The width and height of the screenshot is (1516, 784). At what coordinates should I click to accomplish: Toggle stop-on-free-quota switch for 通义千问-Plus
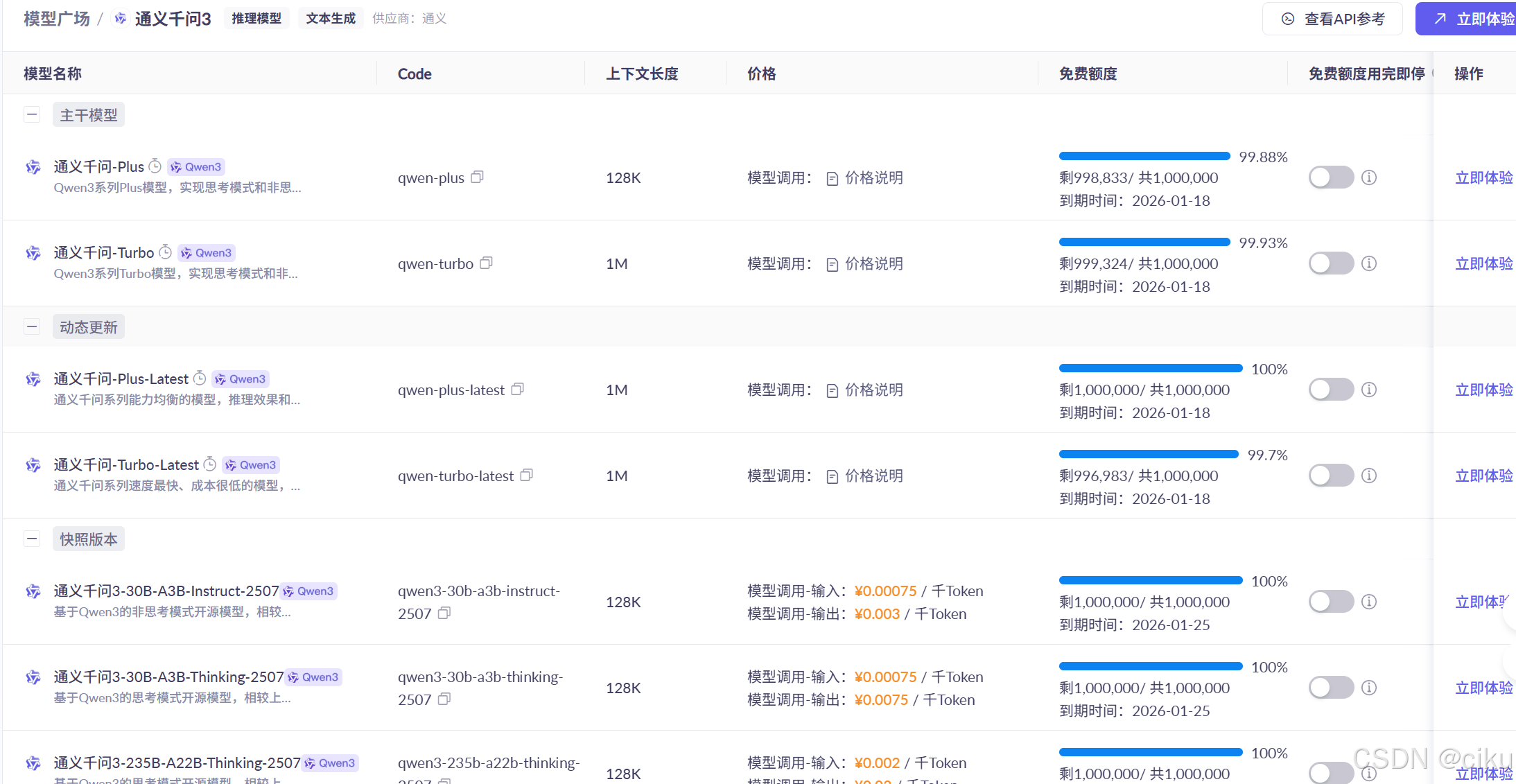click(1331, 177)
